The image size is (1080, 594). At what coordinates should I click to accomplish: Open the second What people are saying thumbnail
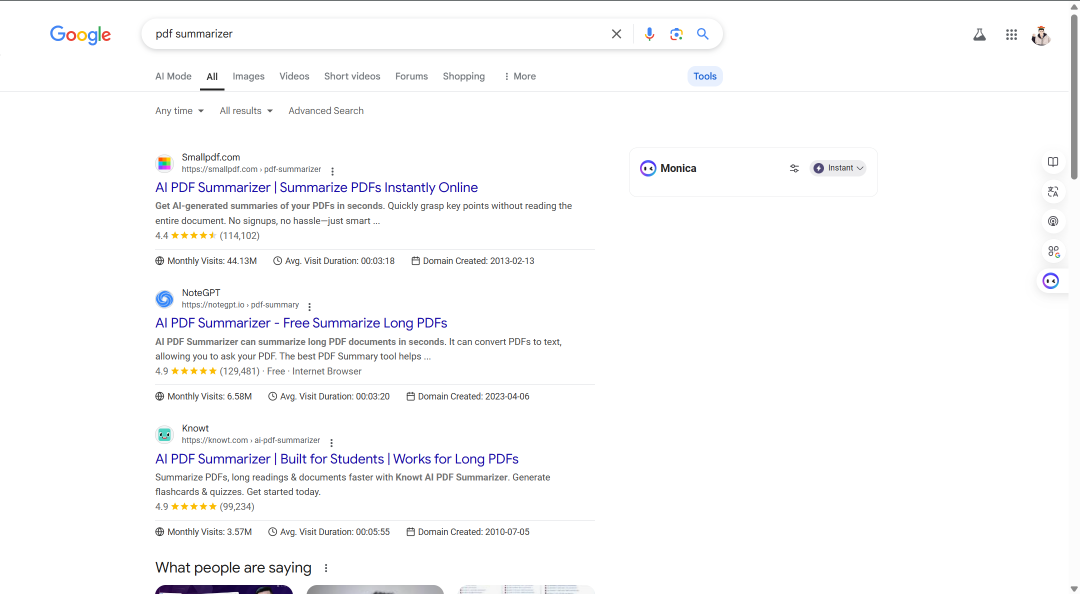coord(375,589)
